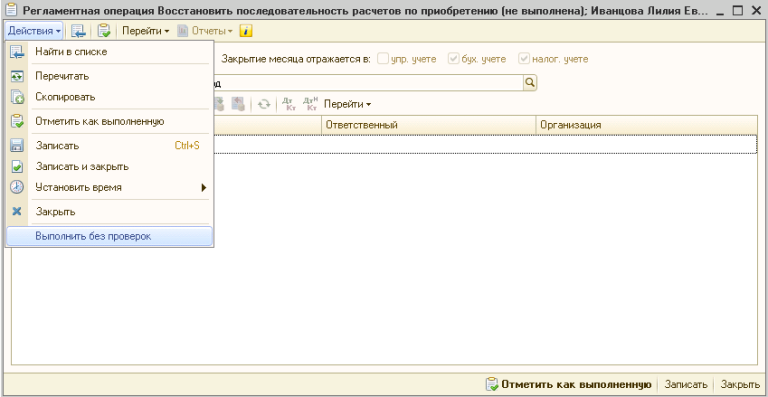Open the yellow information icon
This screenshot has width=768, height=397.
(x=245, y=31)
